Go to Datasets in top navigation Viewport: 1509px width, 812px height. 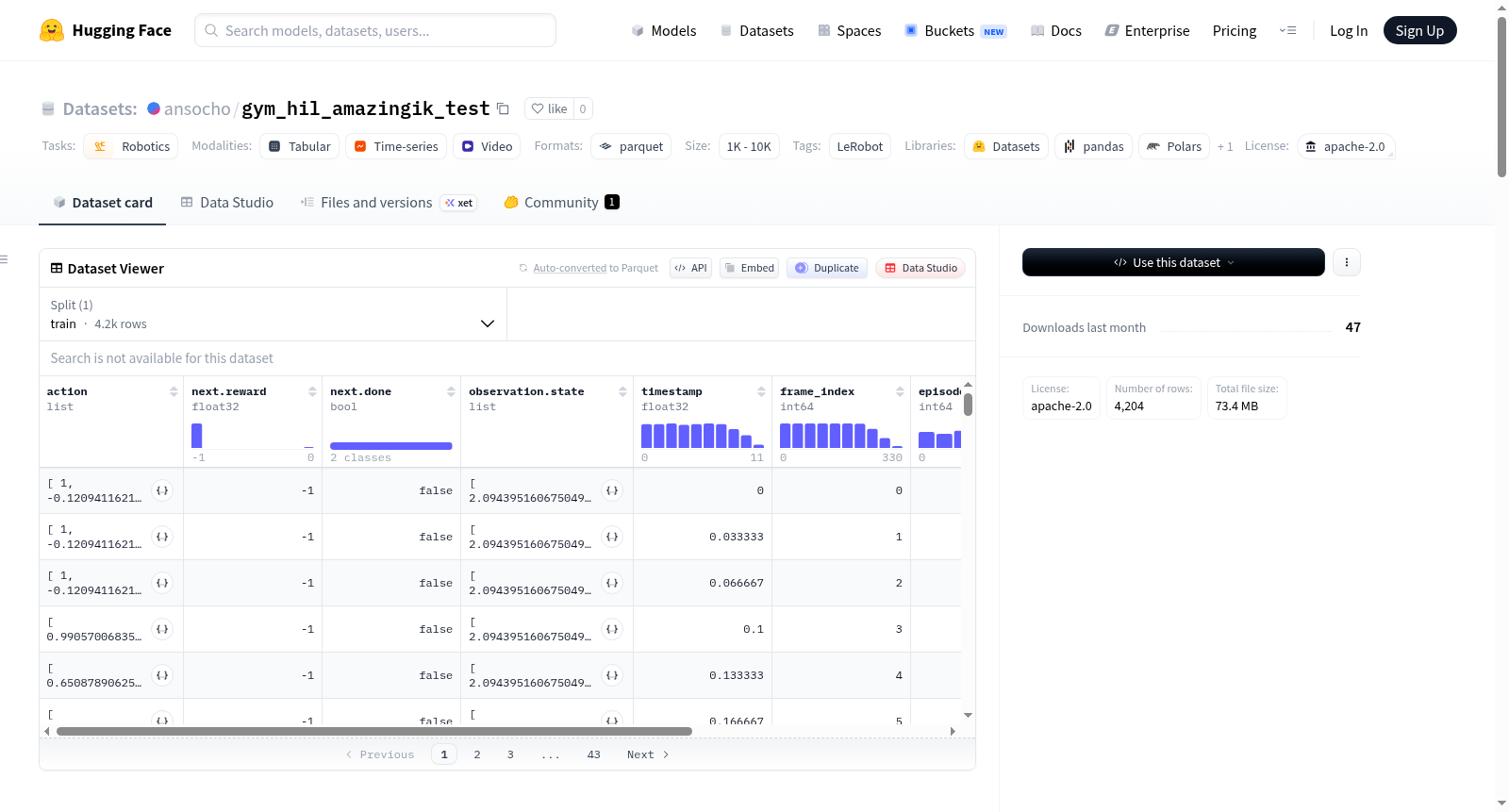click(x=757, y=31)
